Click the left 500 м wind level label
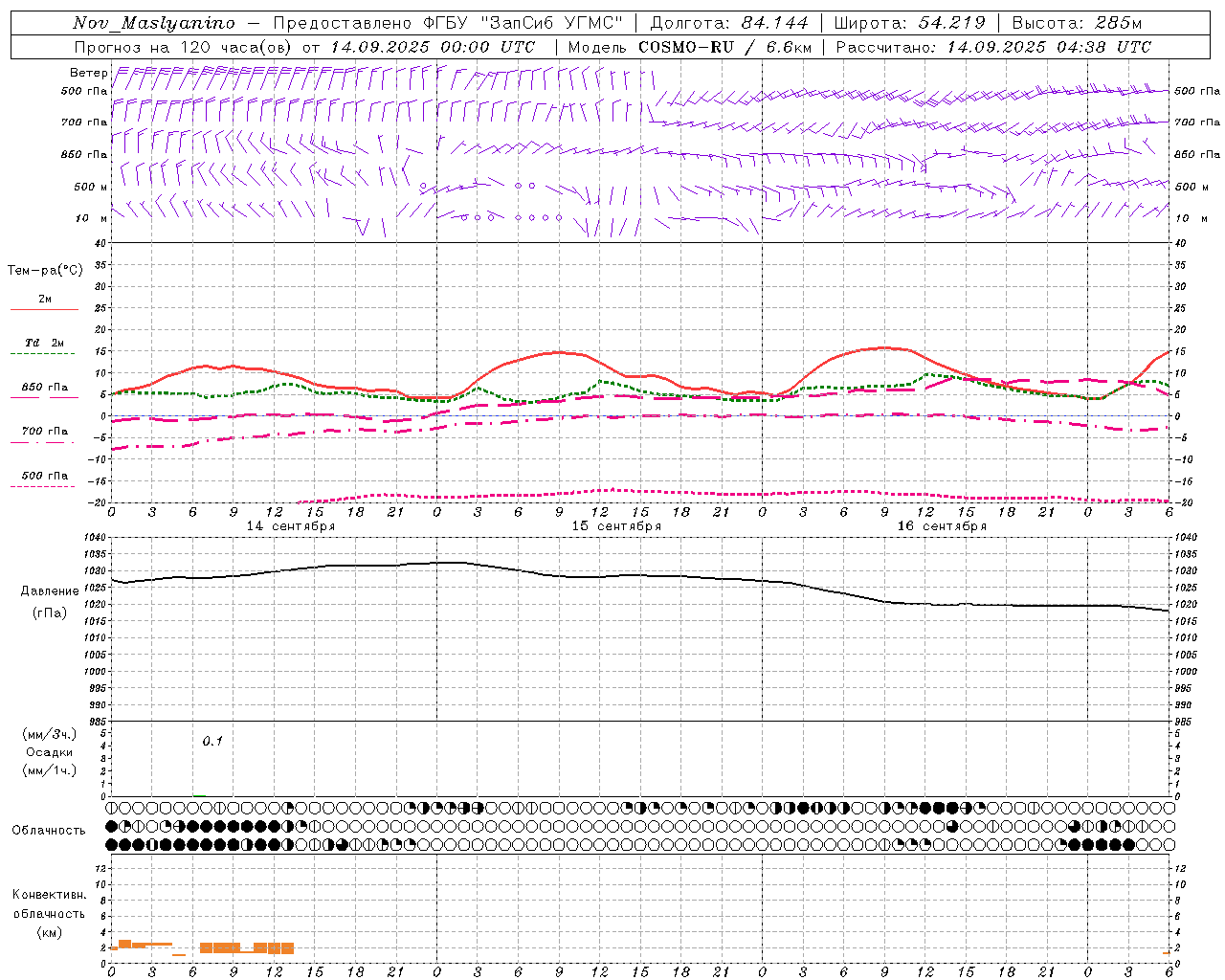The image size is (1225, 980). pos(91,187)
